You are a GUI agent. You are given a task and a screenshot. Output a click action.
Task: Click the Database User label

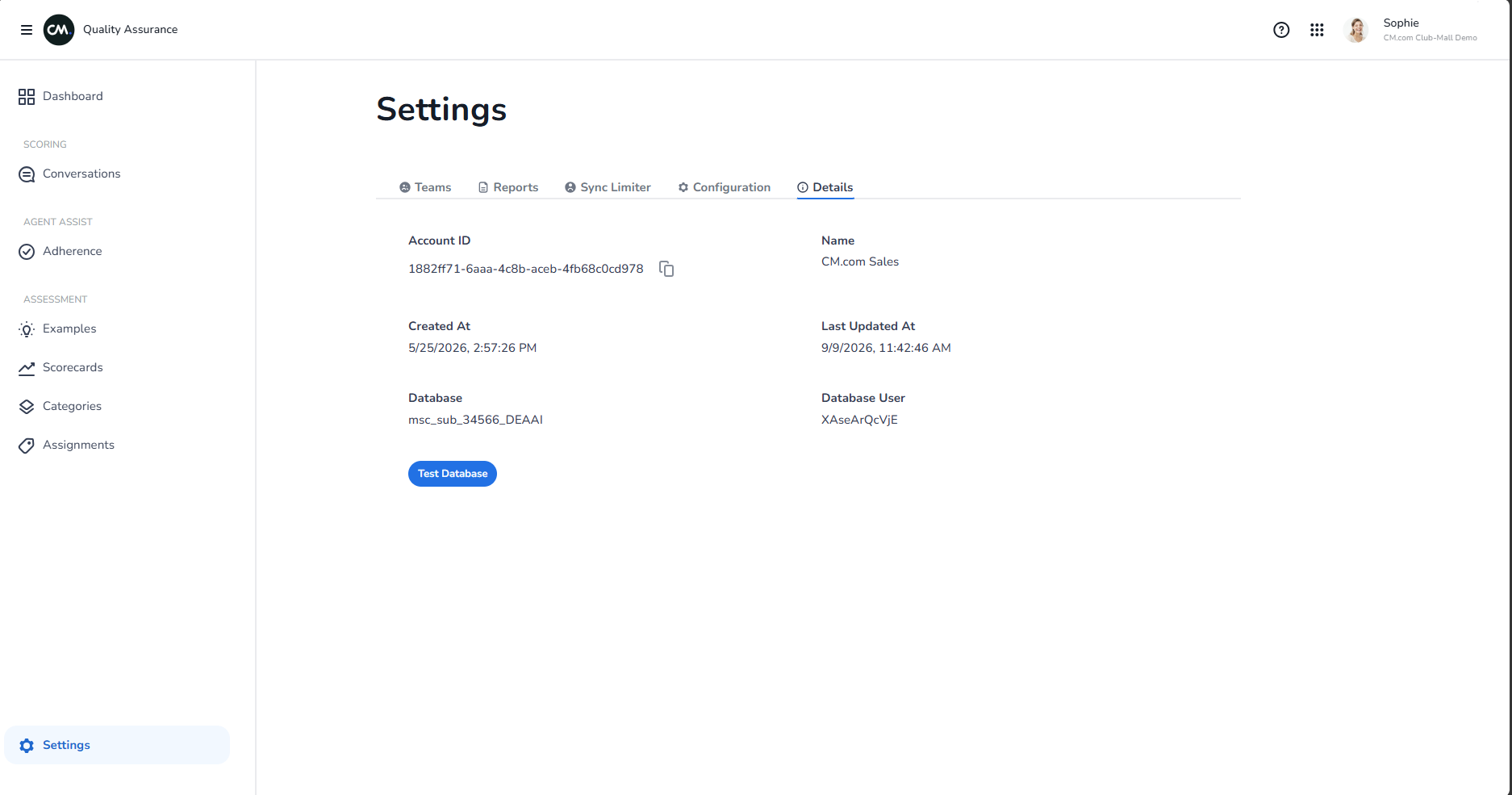(863, 398)
